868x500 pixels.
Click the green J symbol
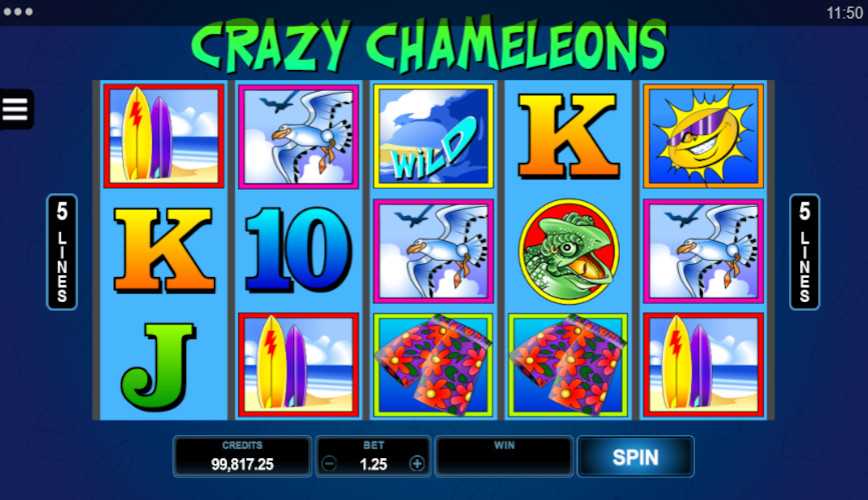(x=158, y=366)
